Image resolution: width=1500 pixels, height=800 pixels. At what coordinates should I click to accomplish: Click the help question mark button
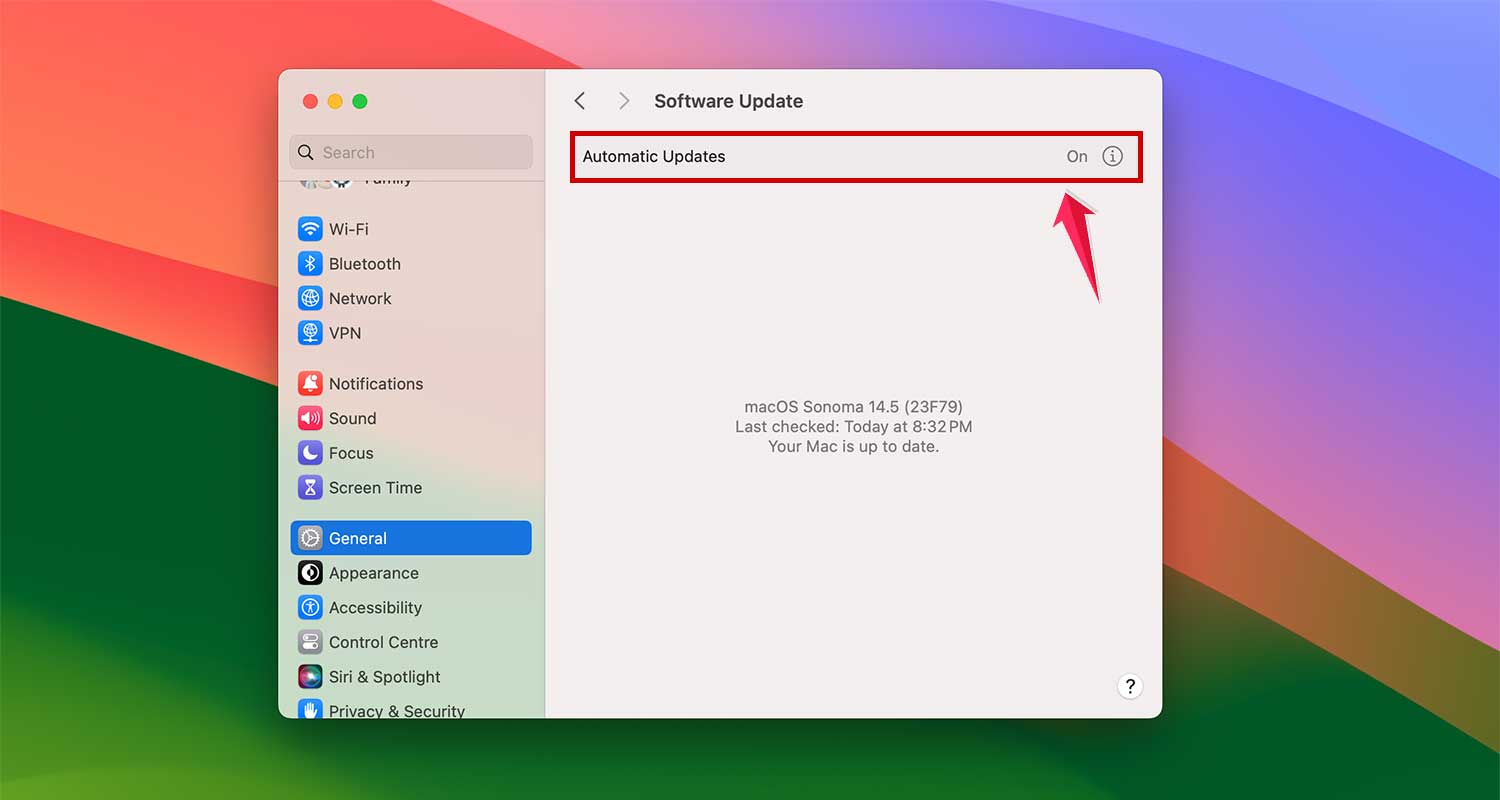(1130, 687)
